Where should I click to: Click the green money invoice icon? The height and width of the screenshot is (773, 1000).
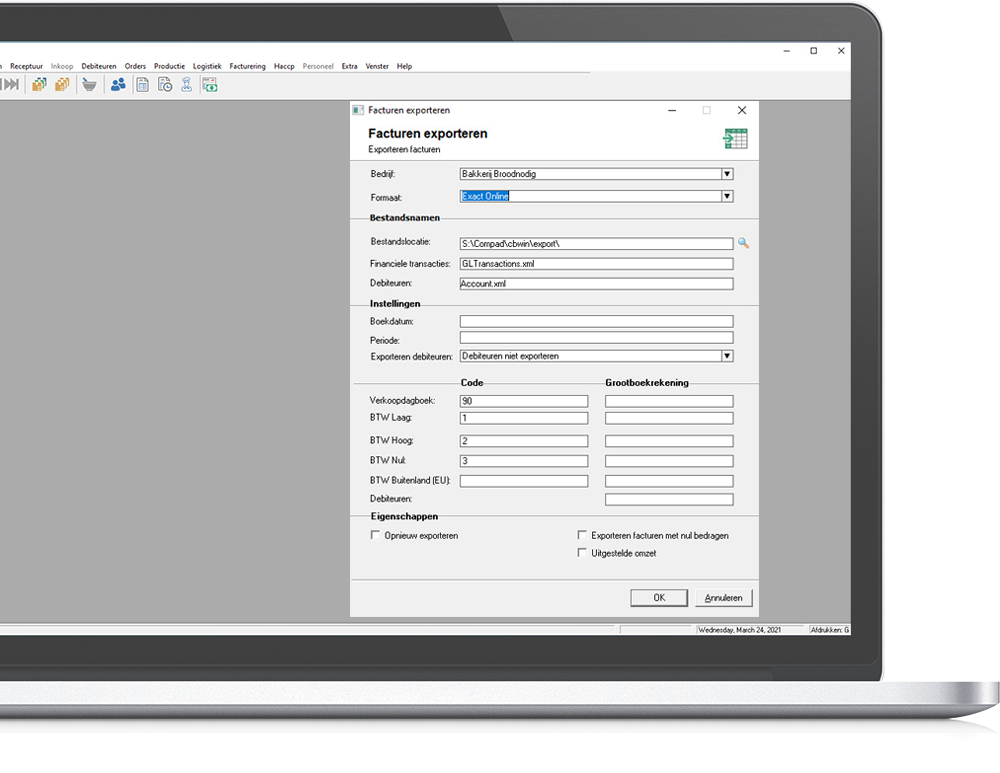coord(210,84)
